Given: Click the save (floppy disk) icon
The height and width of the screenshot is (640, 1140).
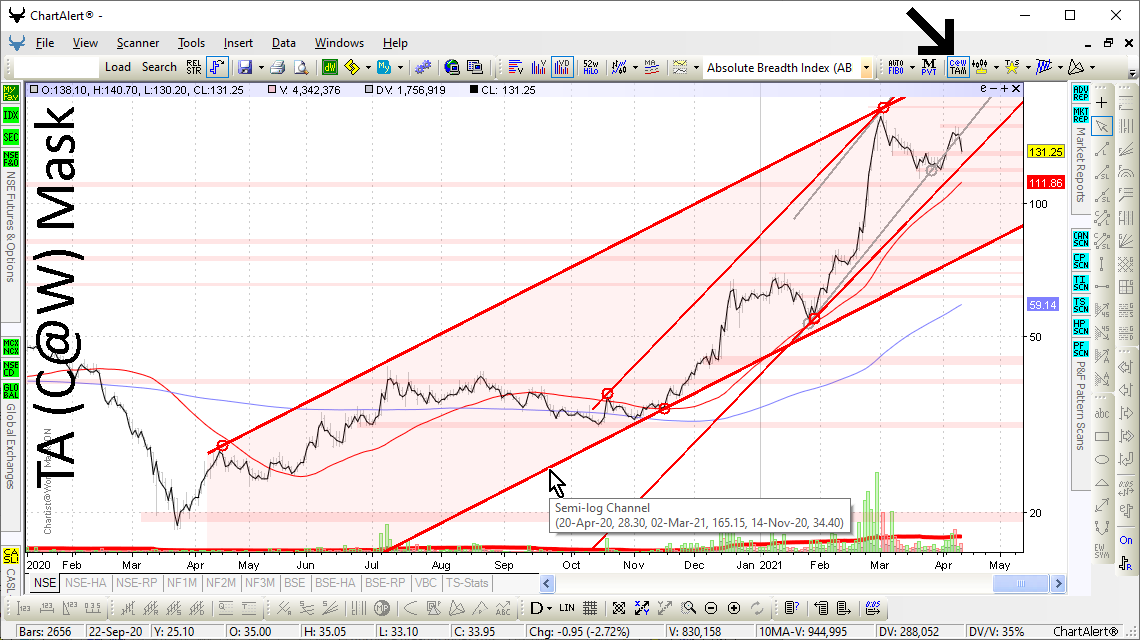Looking at the screenshot, I should 245,68.
